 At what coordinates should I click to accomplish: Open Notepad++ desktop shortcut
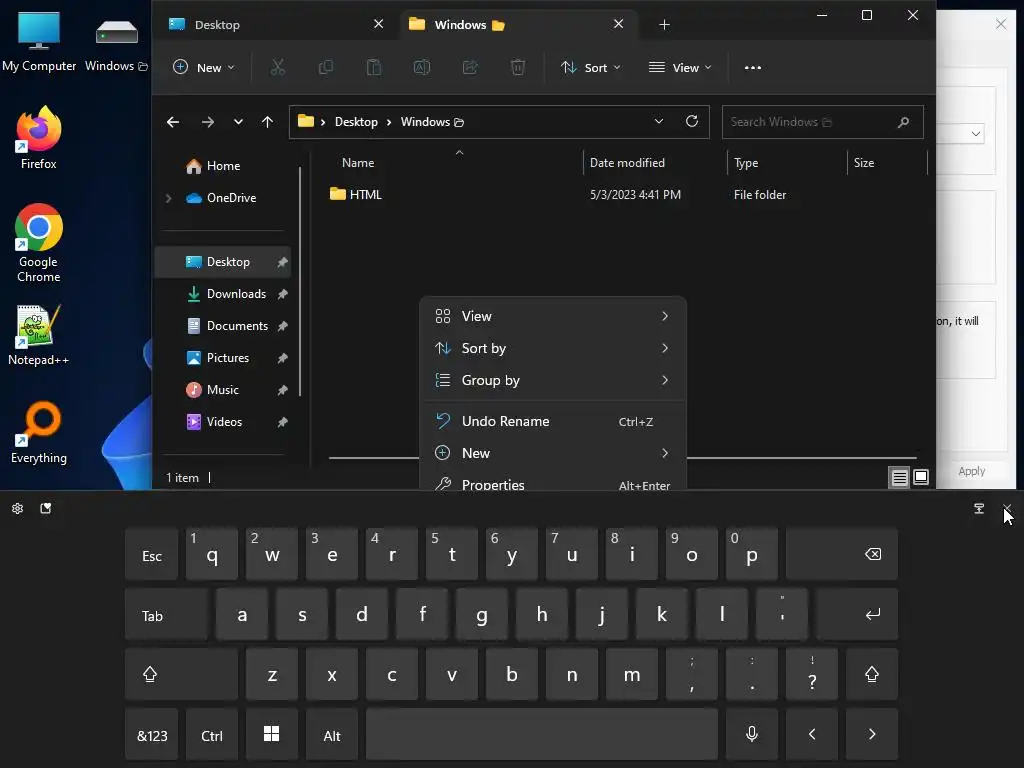tap(39, 335)
